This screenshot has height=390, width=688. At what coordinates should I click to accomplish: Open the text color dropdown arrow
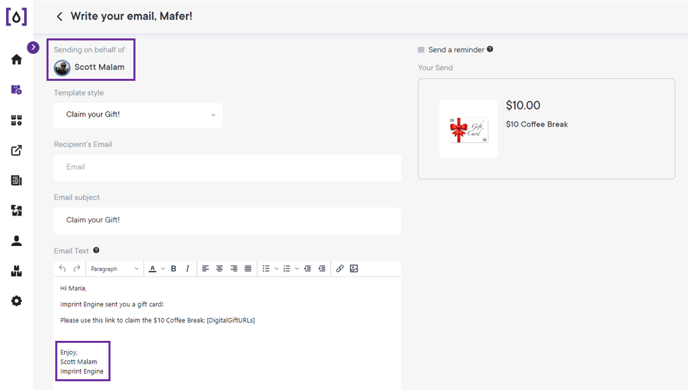[163, 268]
